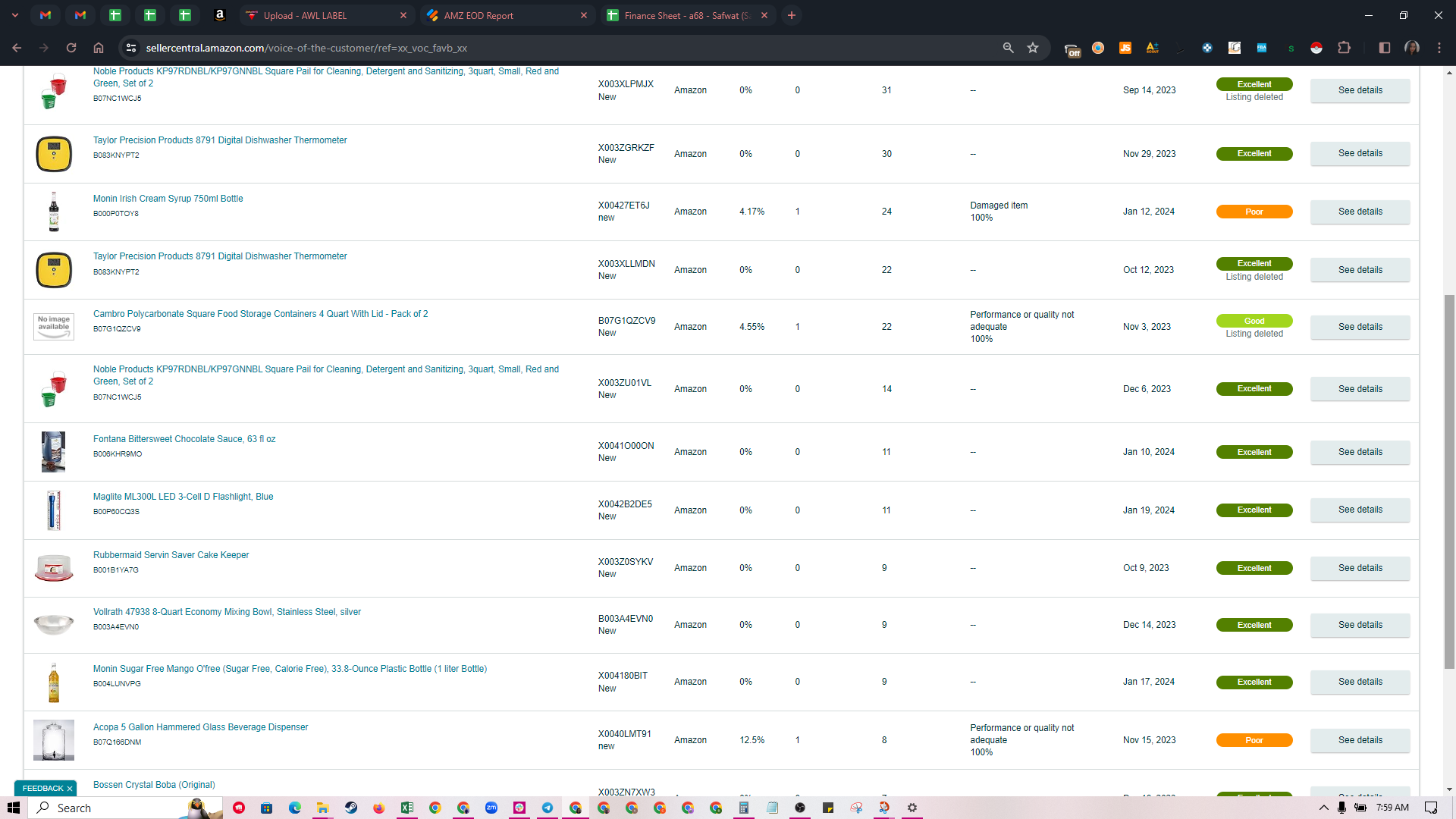Click the Monin Irish Cream bottle thumbnail
Viewport: 1456px width, 819px height.
[x=54, y=212]
